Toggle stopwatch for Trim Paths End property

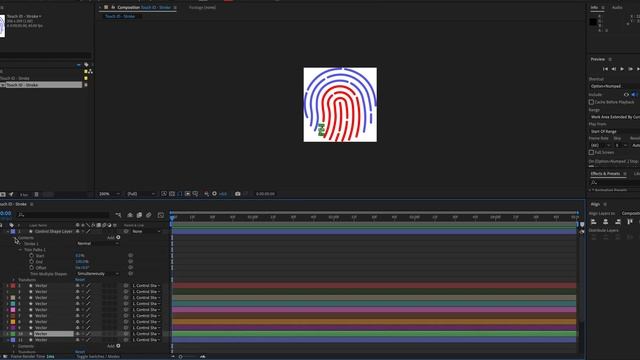31,262
